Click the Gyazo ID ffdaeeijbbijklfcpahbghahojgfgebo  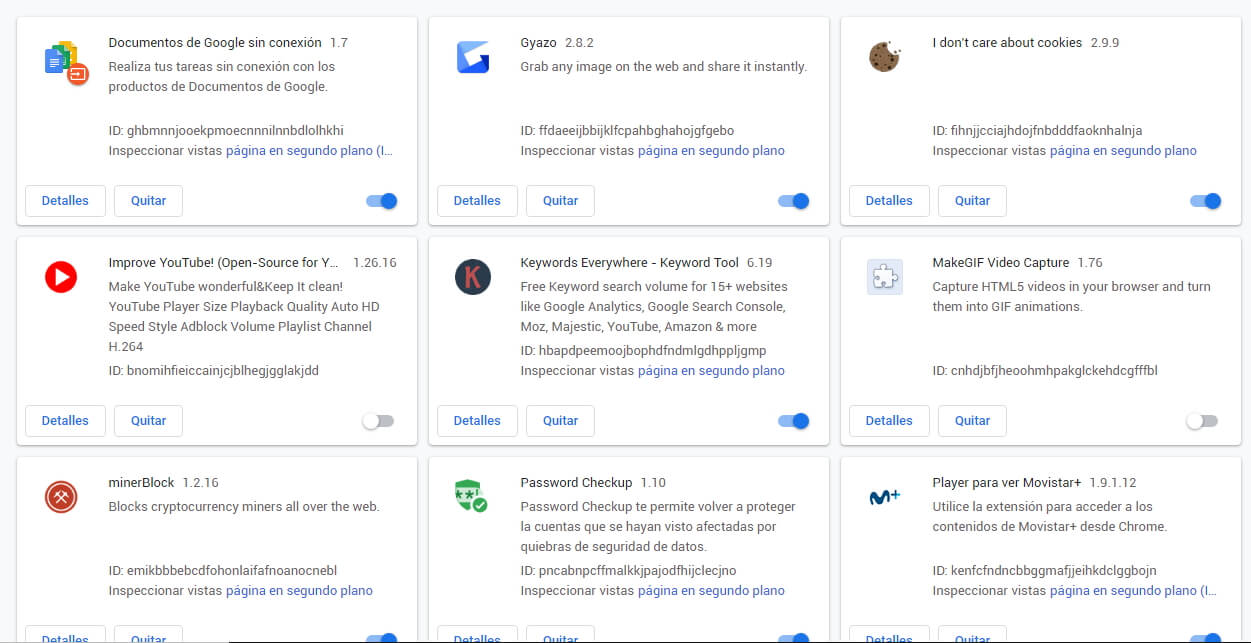[627, 131]
